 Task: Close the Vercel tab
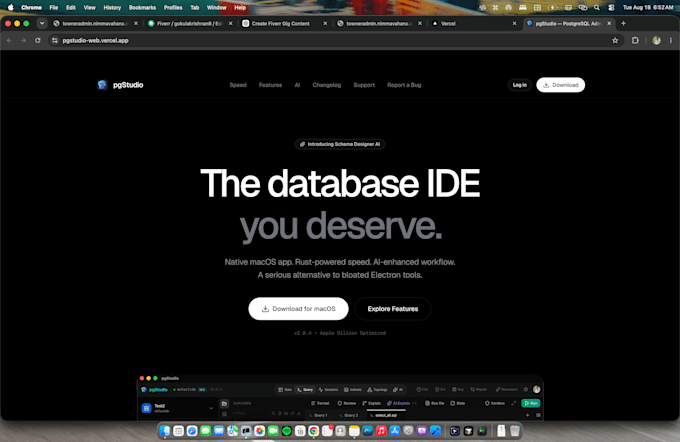pos(514,23)
